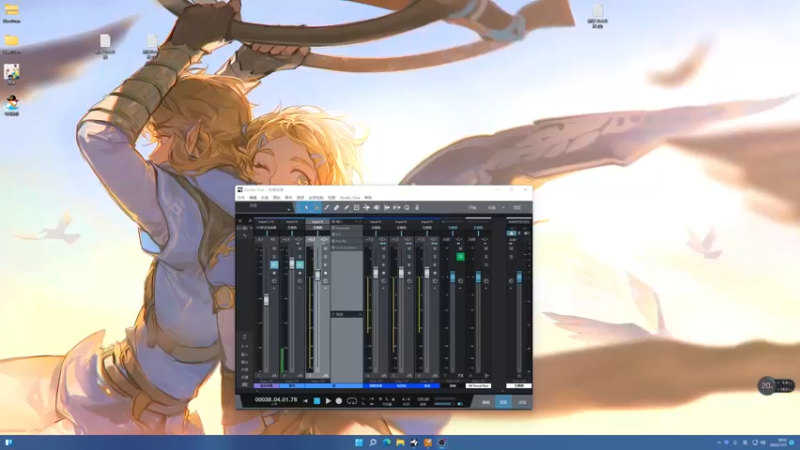The image size is (800, 450).
Task: Click the magnifier Q icon in toolbar
Action: 407,208
